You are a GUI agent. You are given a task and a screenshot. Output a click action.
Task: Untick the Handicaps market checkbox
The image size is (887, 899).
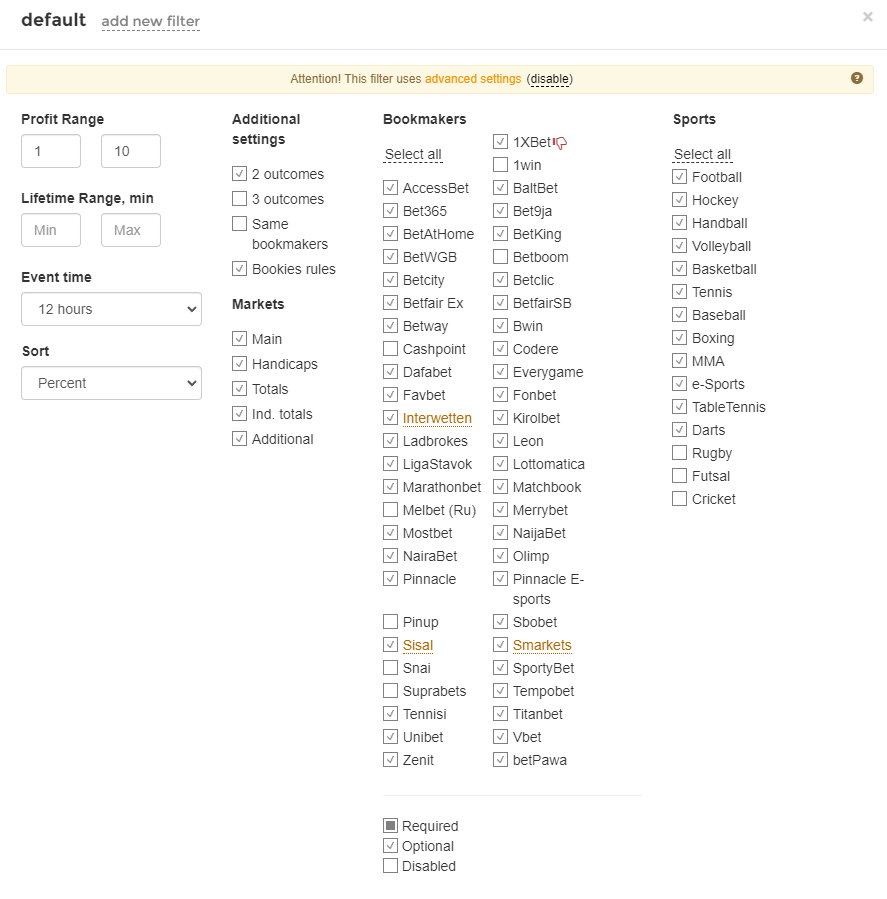click(x=239, y=364)
